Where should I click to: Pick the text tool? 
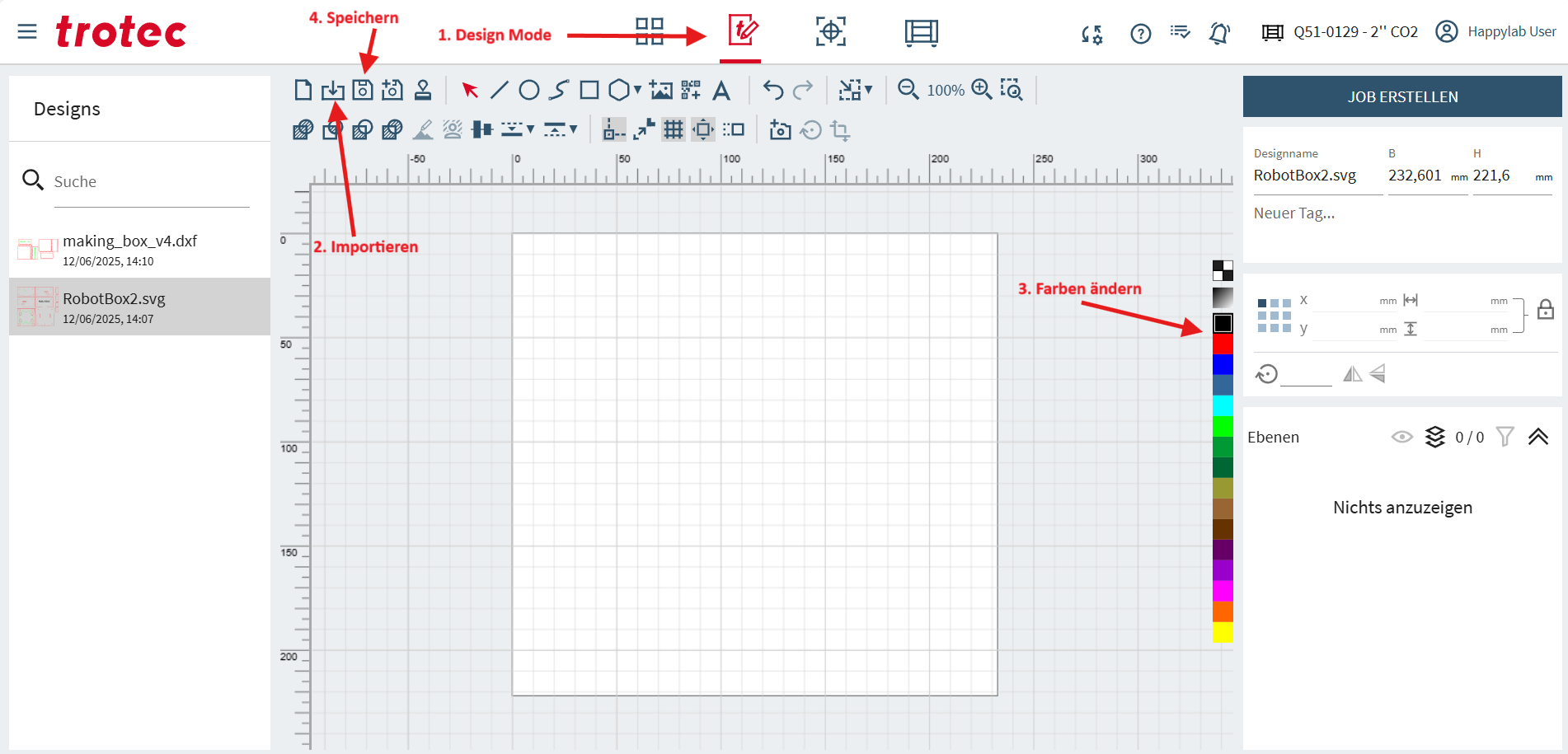click(721, 90)
